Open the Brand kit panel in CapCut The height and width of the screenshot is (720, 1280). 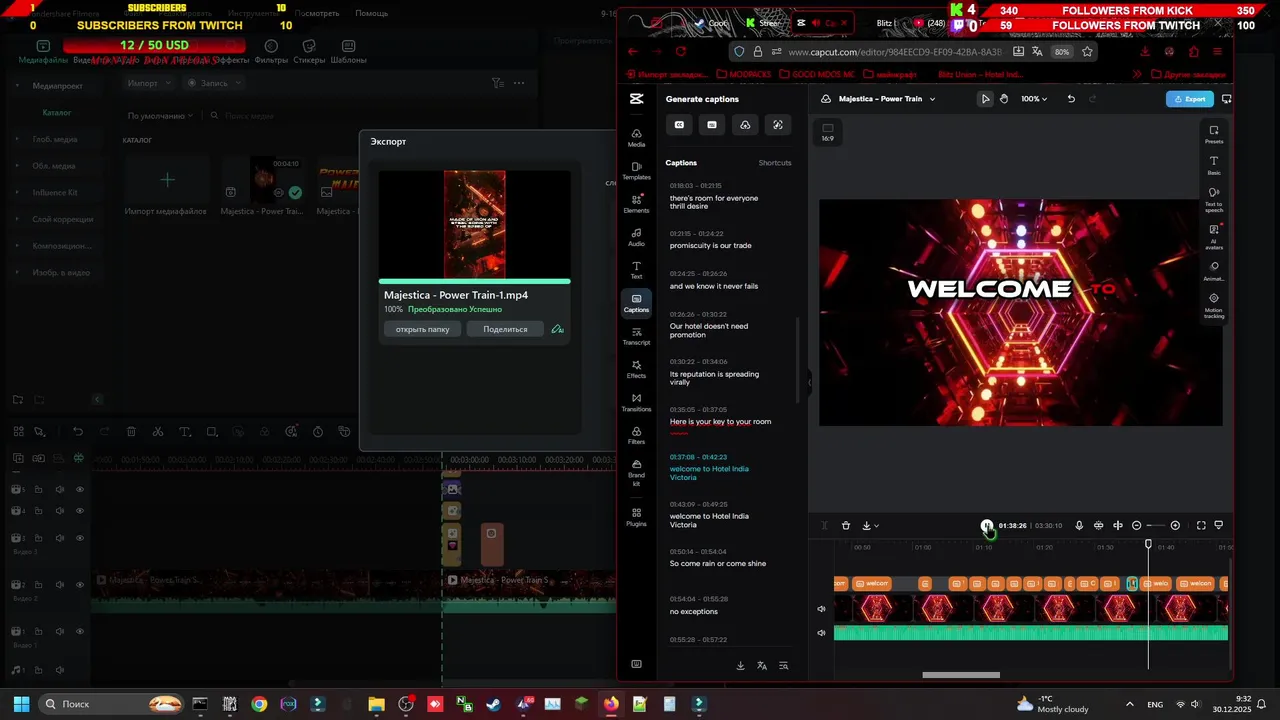pos(636,472)
